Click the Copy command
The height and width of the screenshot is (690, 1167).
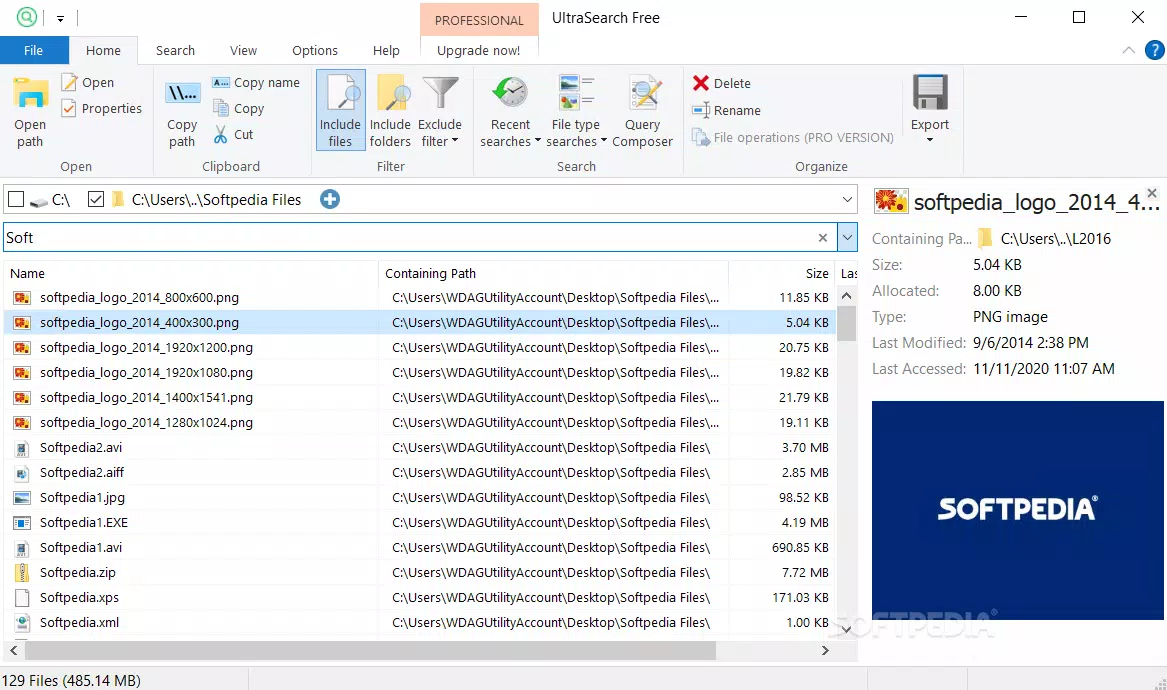point(238,109)
